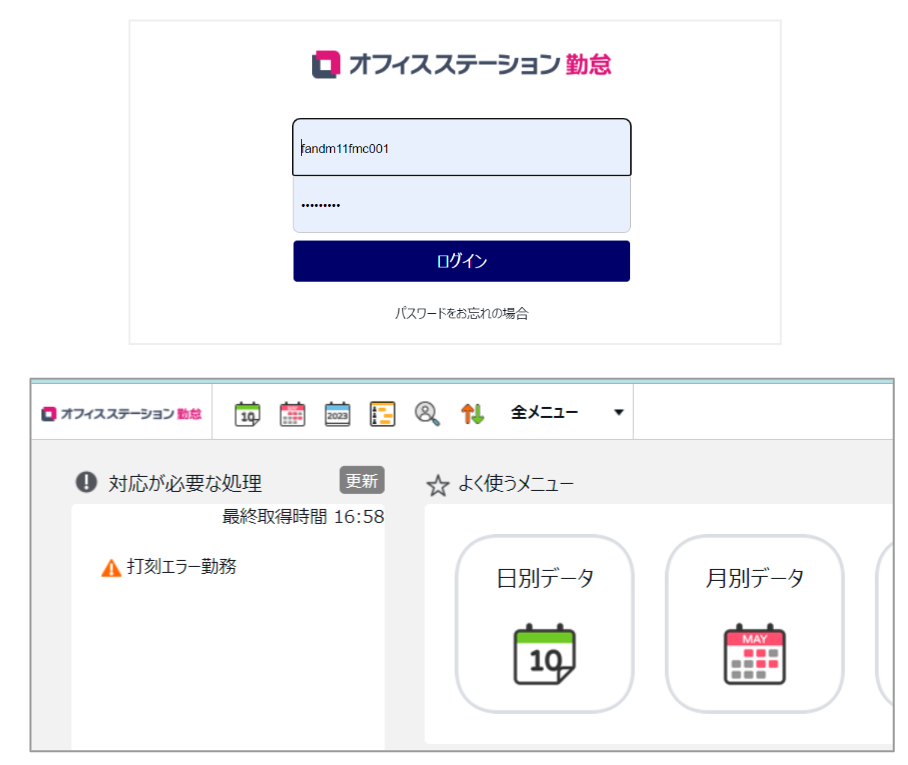Click the MAY calendar icon under 月別データ
Image resolution: width=908 pixels, height=765 pixels.
(x=755, y=654)
